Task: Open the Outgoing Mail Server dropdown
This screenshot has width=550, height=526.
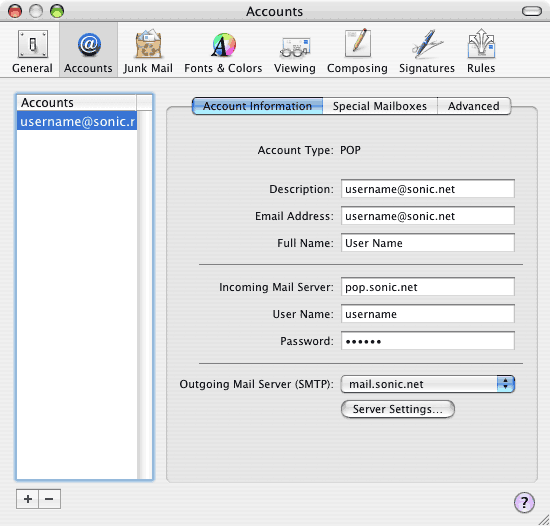Action: (x=428, y=384)
